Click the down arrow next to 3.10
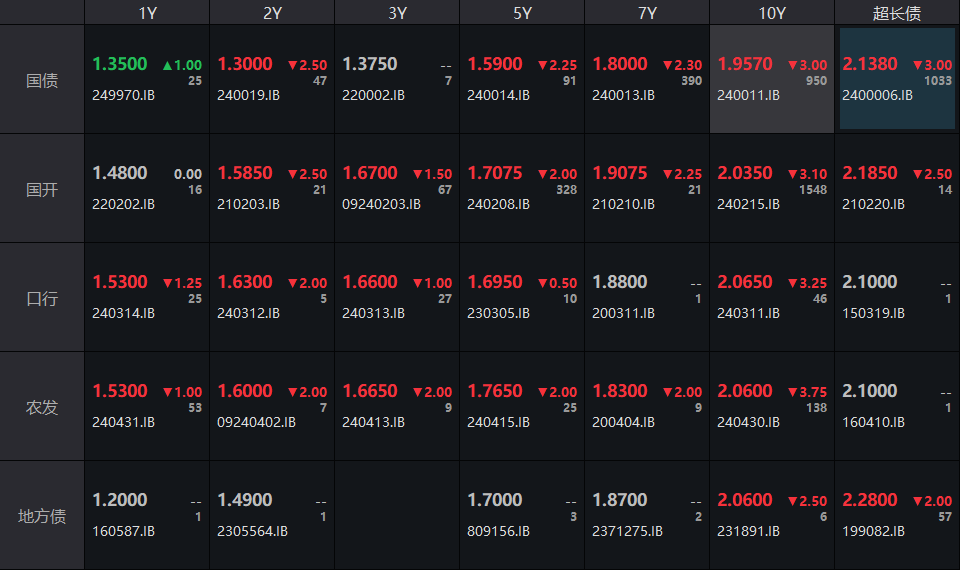960x570 pixels. click(x=793, y=174)
